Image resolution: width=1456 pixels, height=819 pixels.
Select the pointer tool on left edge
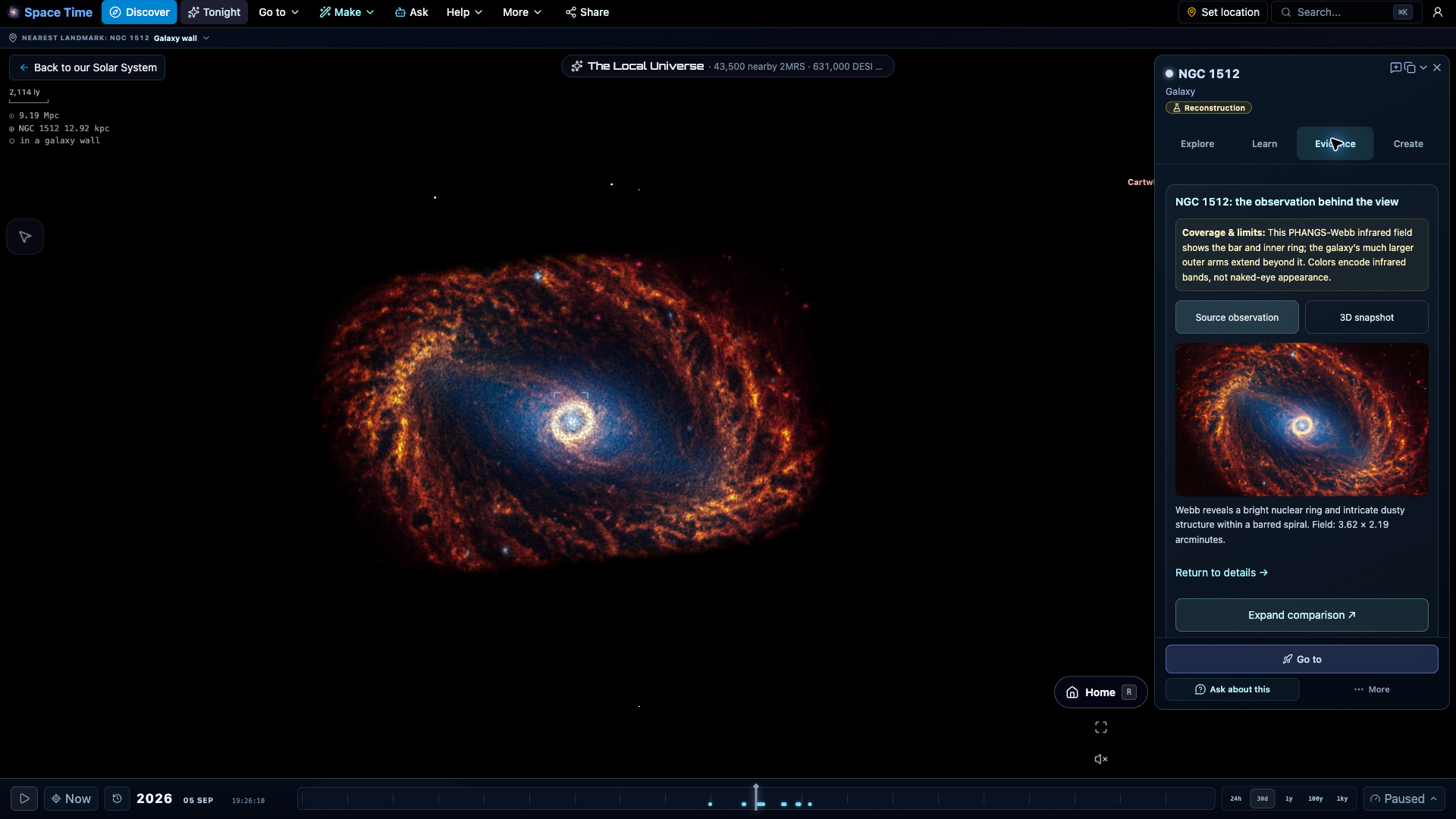point(25,237)
